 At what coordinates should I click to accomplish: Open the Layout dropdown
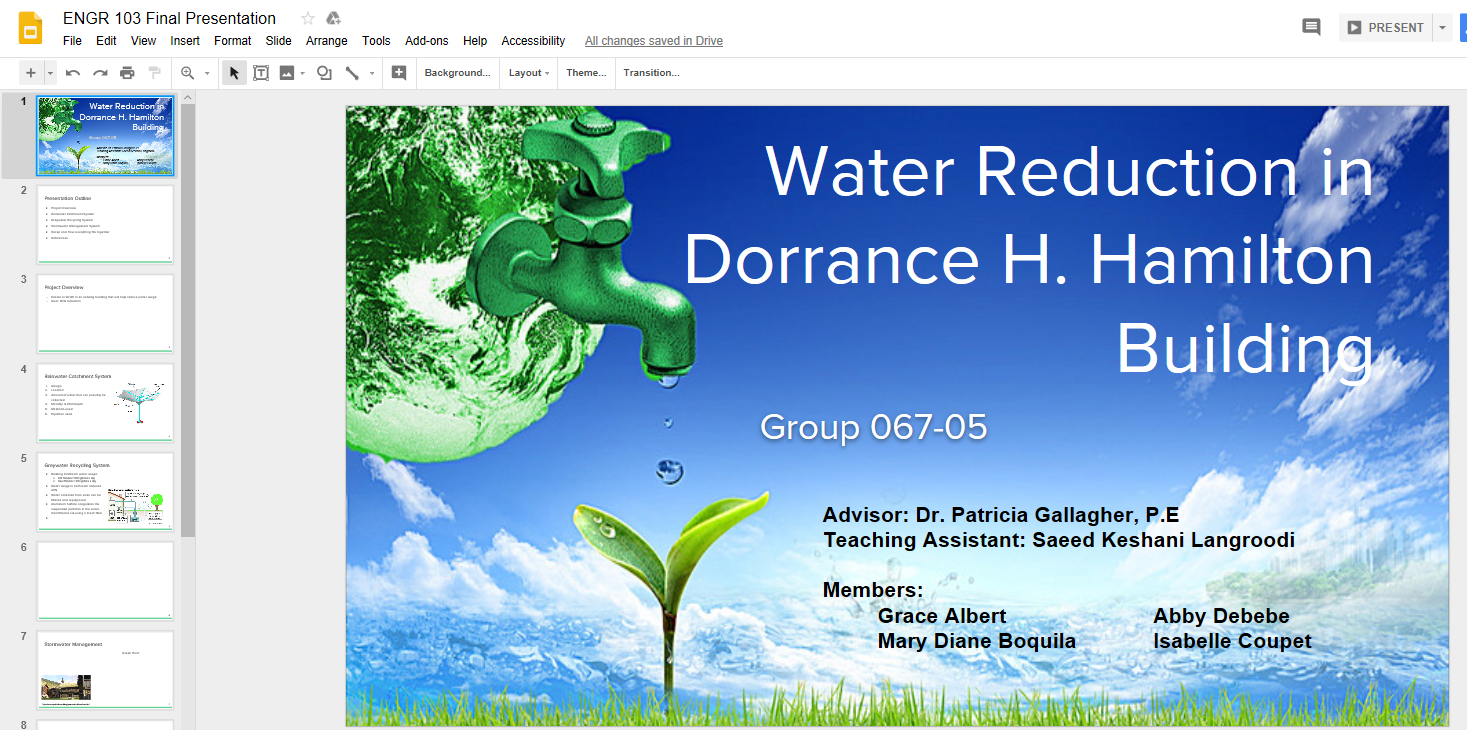click(530, 73)
